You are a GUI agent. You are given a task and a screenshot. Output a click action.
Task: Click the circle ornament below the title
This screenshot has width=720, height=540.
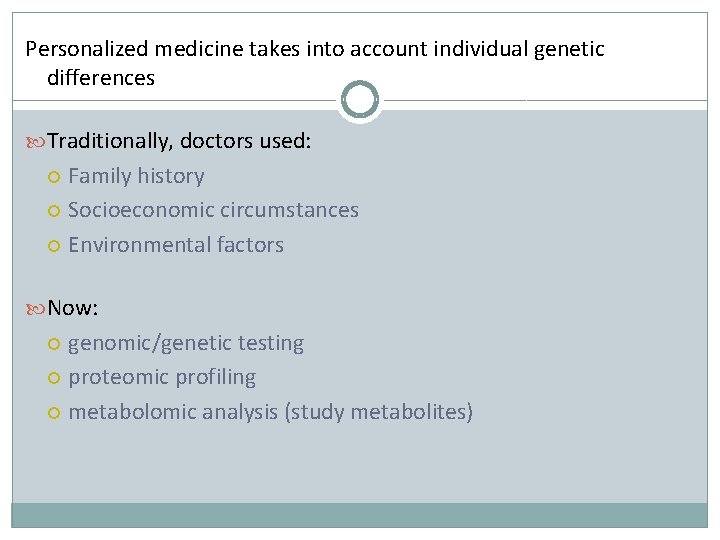[x=360, y=100]
